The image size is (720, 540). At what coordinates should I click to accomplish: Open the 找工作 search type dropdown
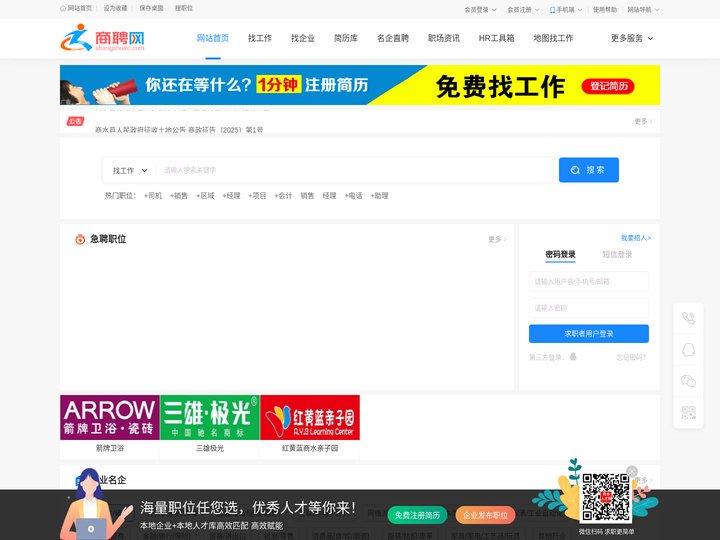[x=130, y=170]
